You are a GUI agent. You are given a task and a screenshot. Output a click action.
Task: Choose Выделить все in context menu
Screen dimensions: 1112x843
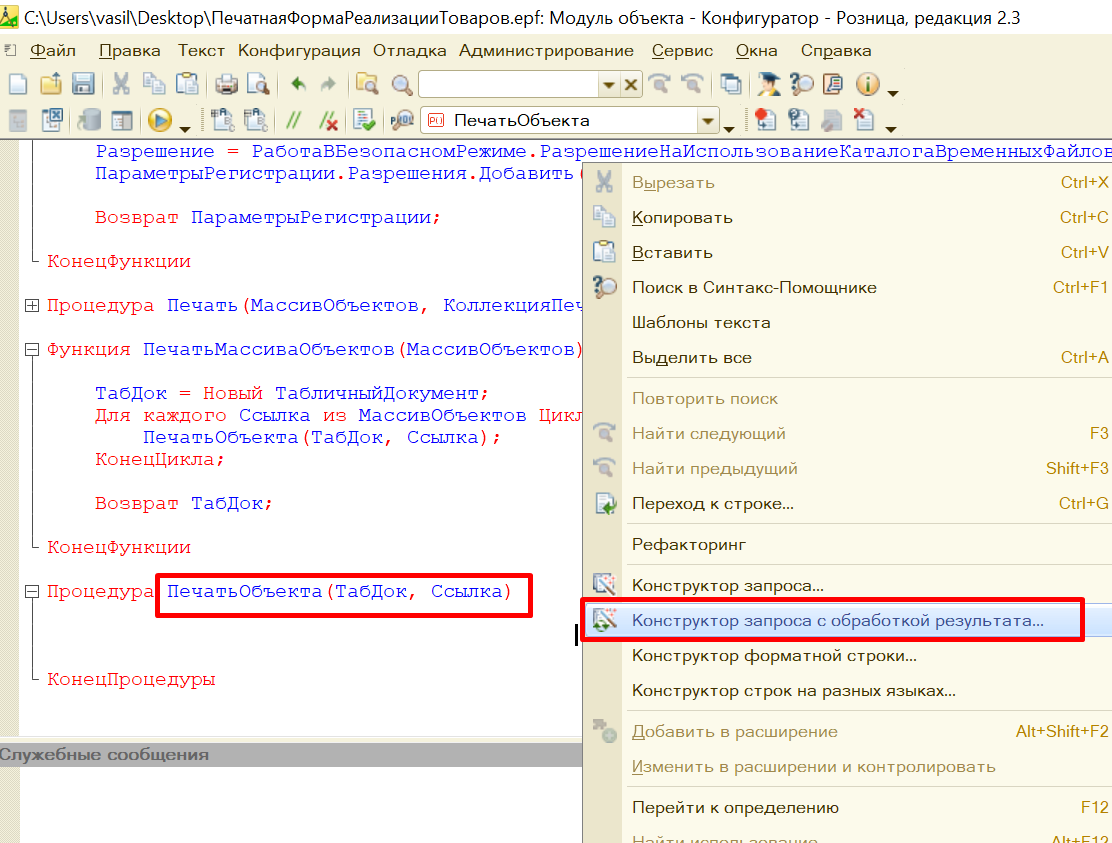tap(847, 358)
